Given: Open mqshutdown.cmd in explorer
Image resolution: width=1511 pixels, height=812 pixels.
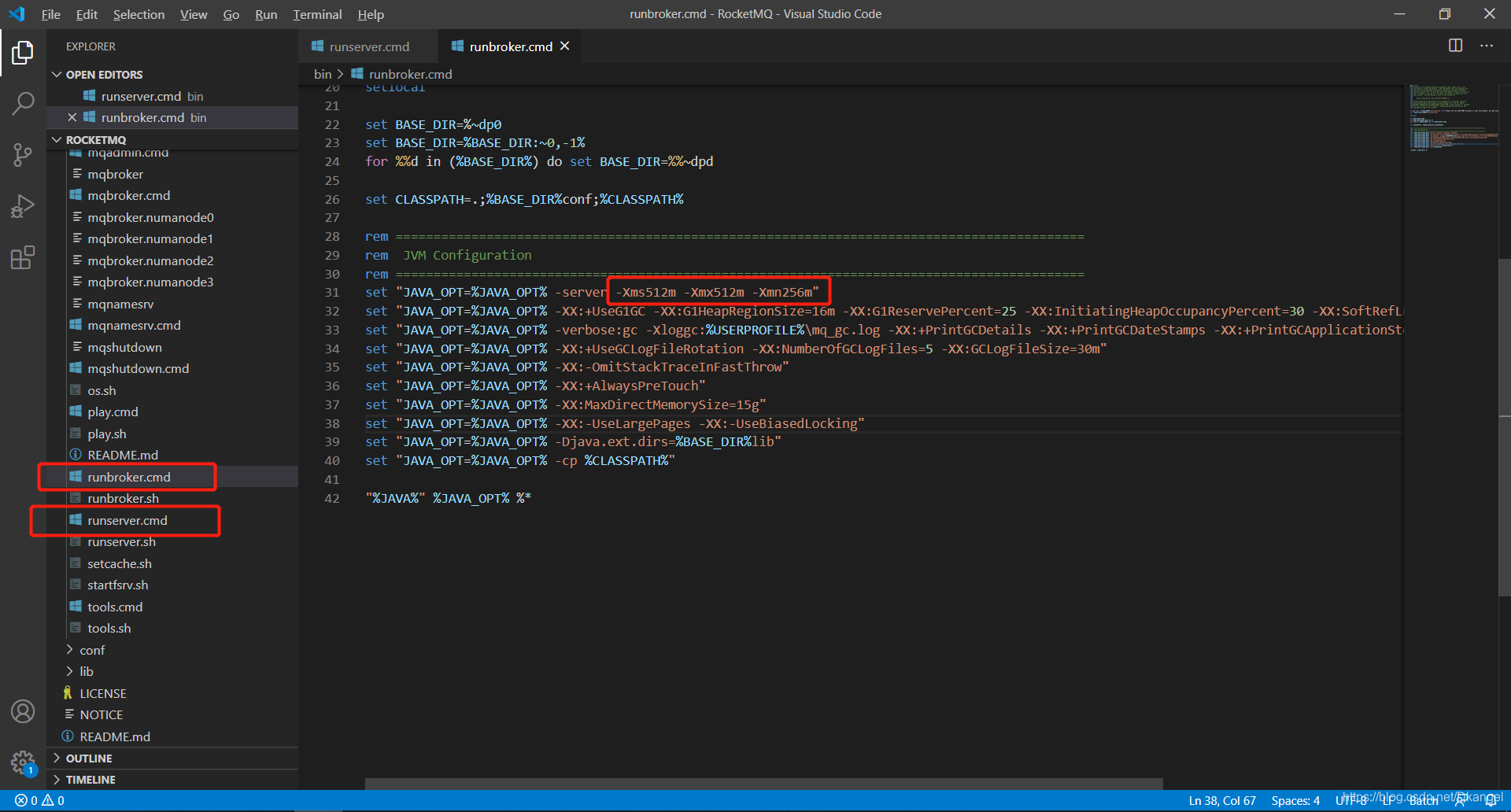Looking at the screenshot, I should point(172,368).
